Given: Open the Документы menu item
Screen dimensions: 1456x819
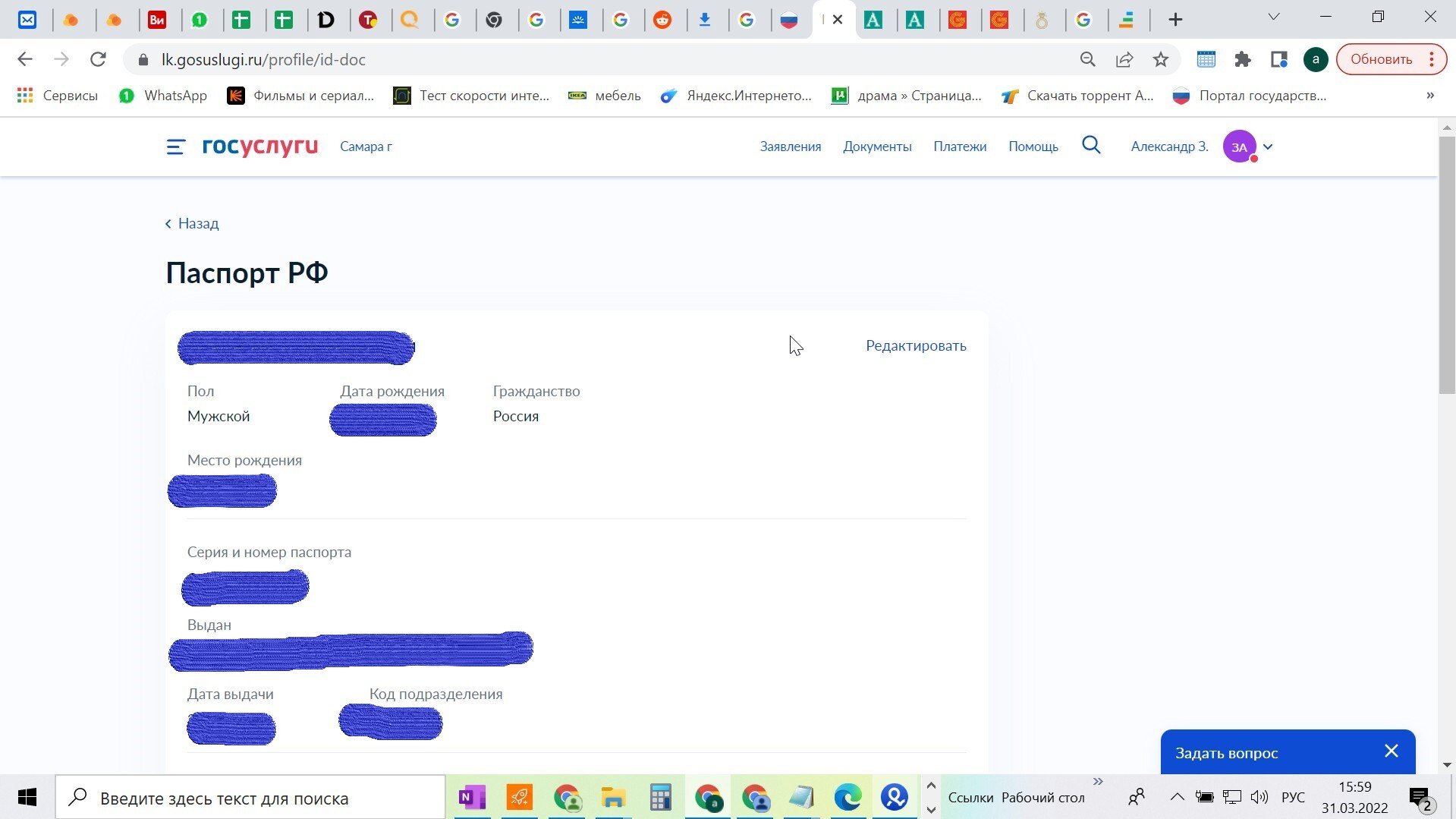Looking at the screenshot, I should tap(877, 146).
